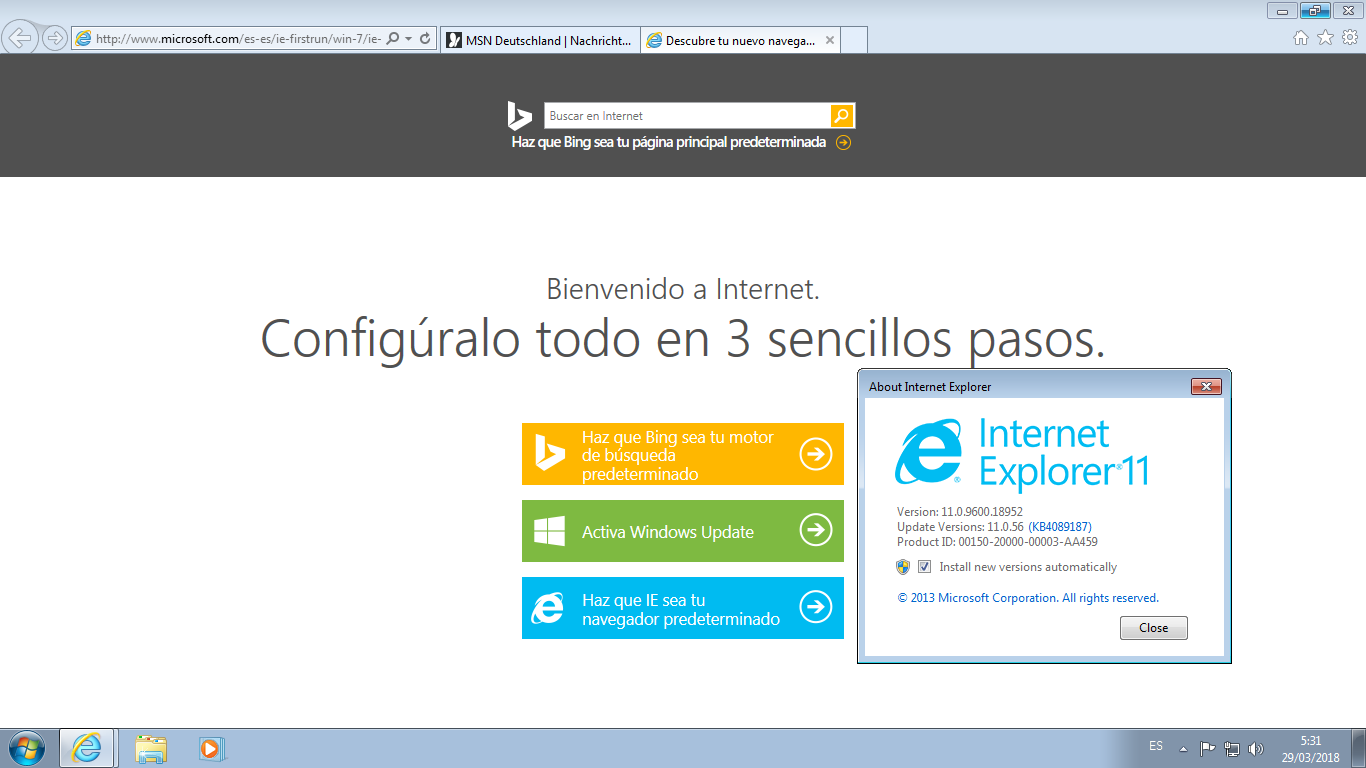Click the Version 11.0.9600.18952 text

[960, 512]
